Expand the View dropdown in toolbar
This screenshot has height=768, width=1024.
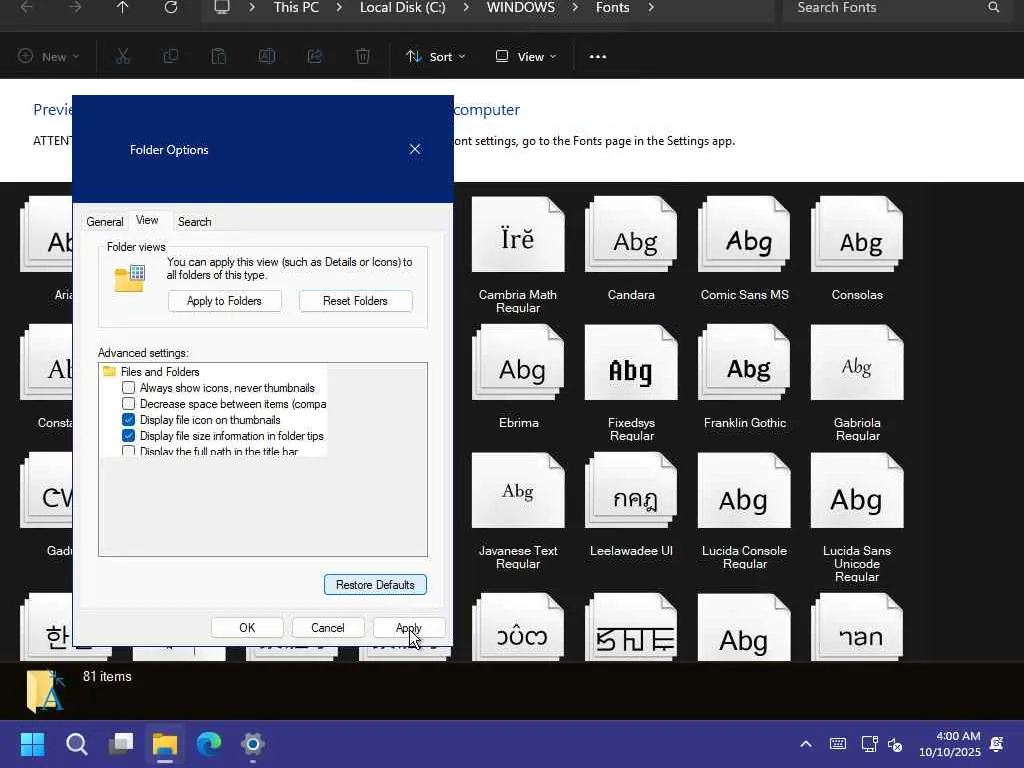coord(526,57)
